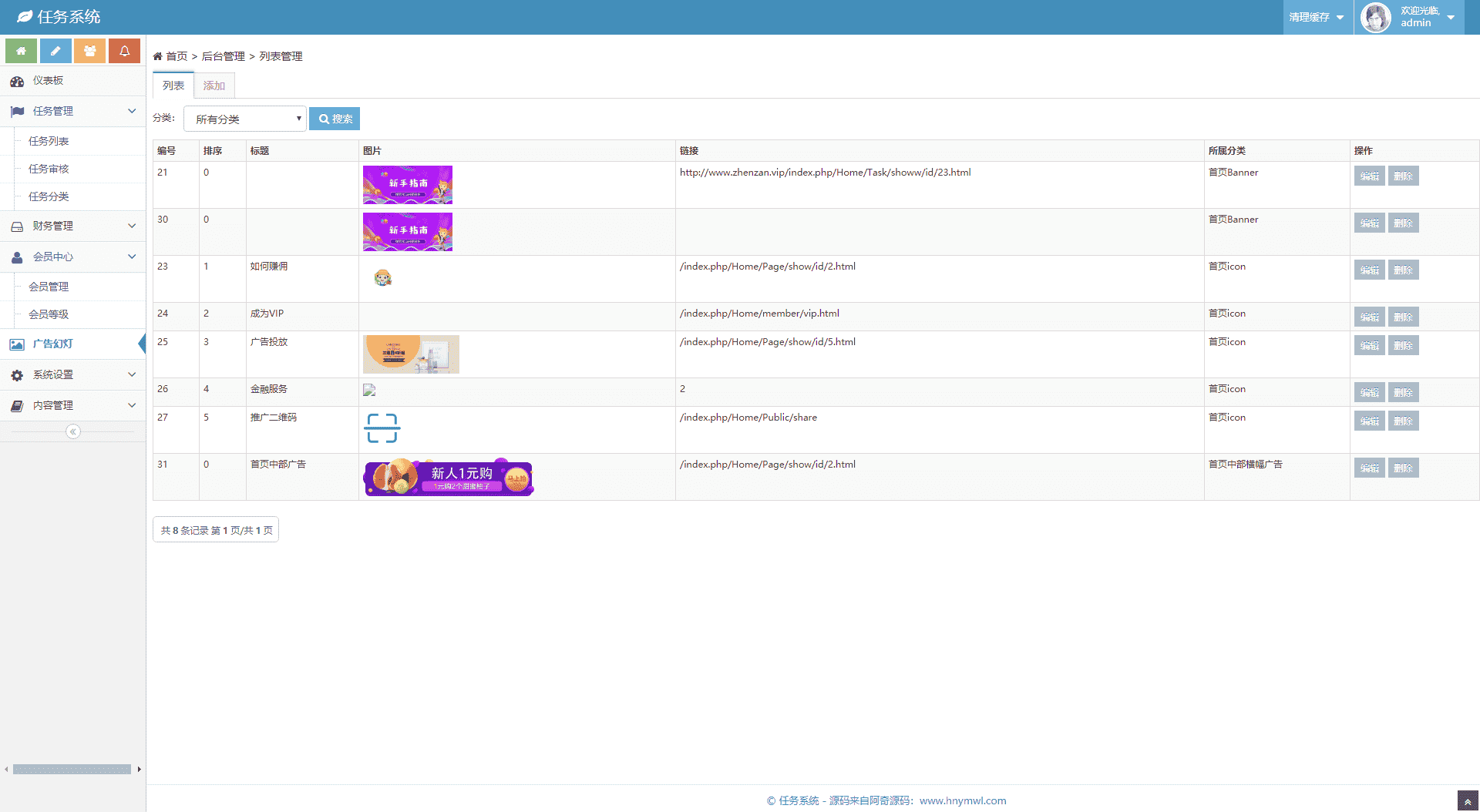Click 删除 for the 首页中部广告 row
The image size is (1480, 812).
point(1403,468)
